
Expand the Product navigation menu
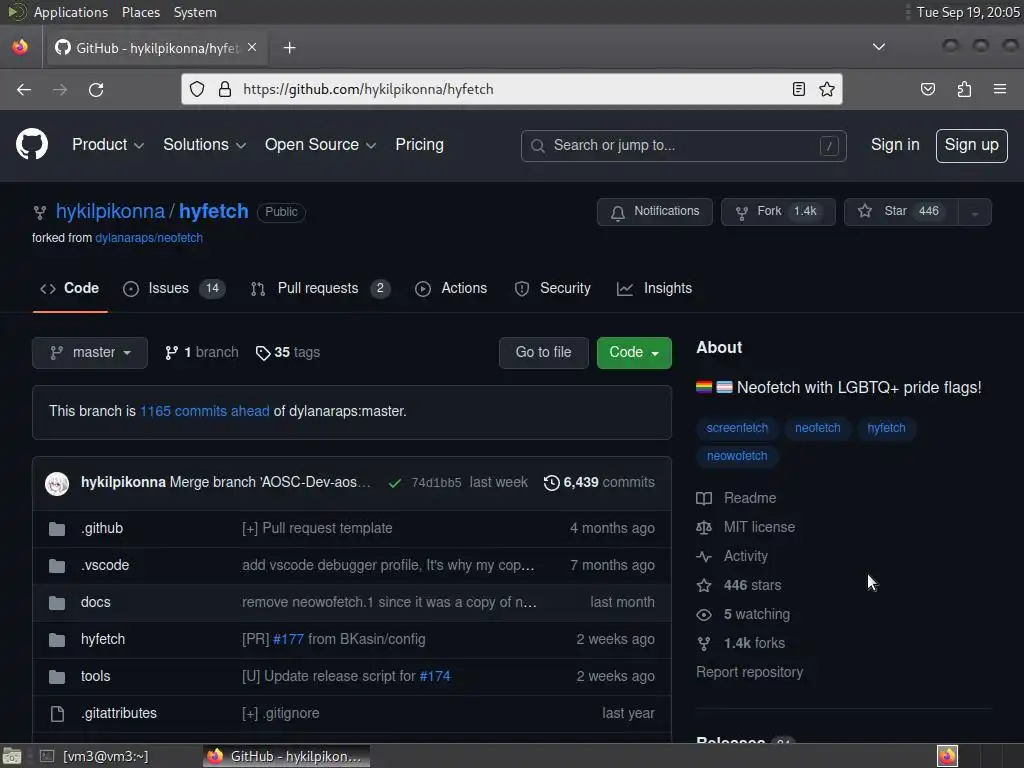click(x=108, y=144)
